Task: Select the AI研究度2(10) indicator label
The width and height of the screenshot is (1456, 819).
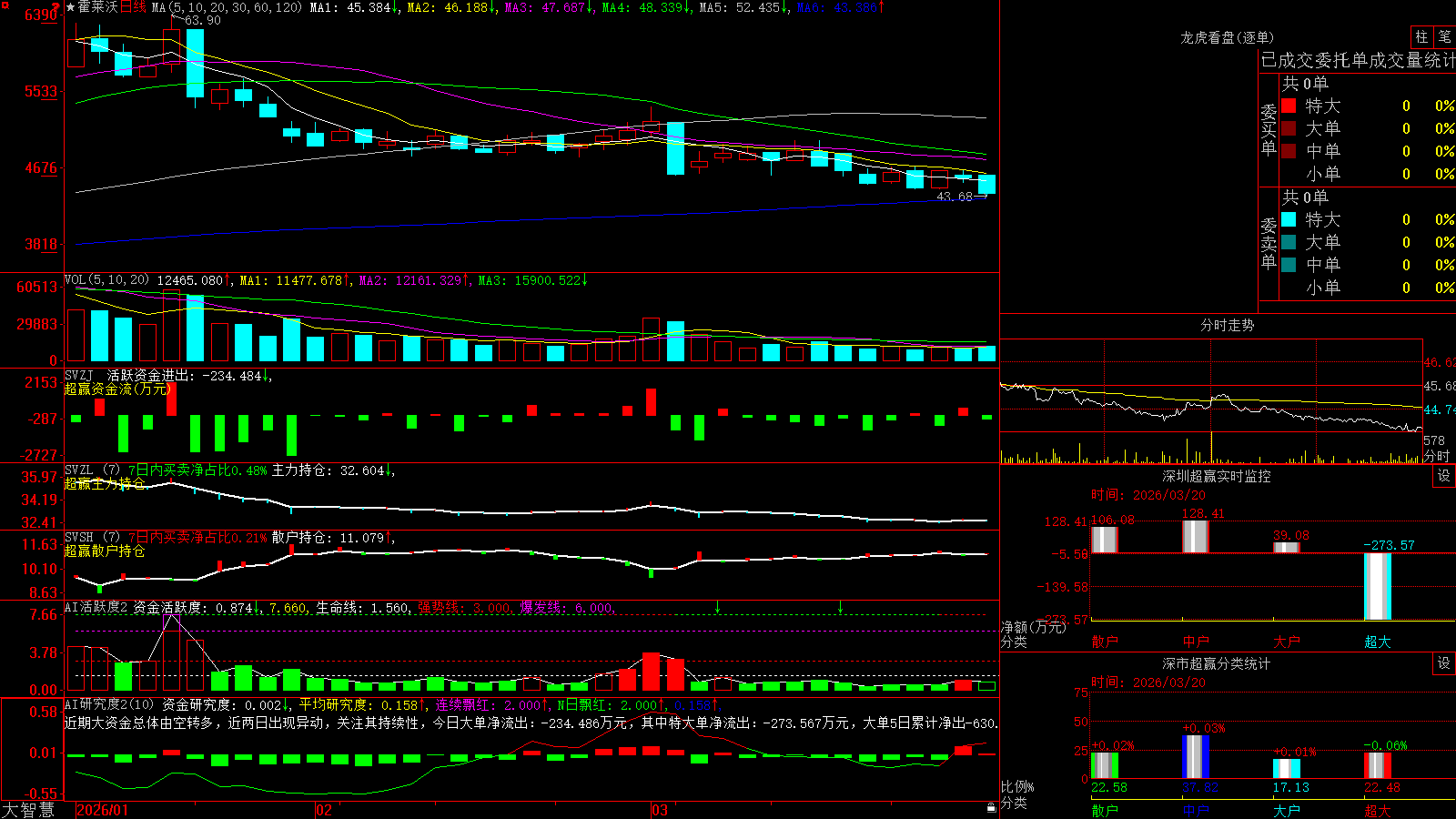Action: pos(109,704)
